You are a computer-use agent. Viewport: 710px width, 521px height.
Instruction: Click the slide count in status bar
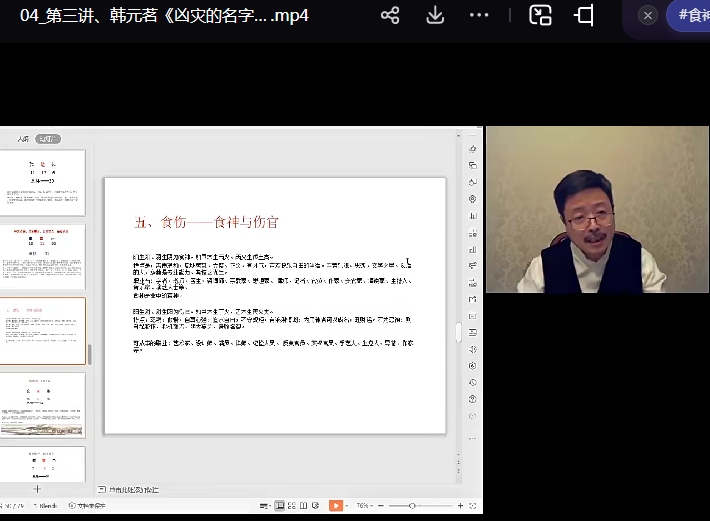(x=14, y=506)
